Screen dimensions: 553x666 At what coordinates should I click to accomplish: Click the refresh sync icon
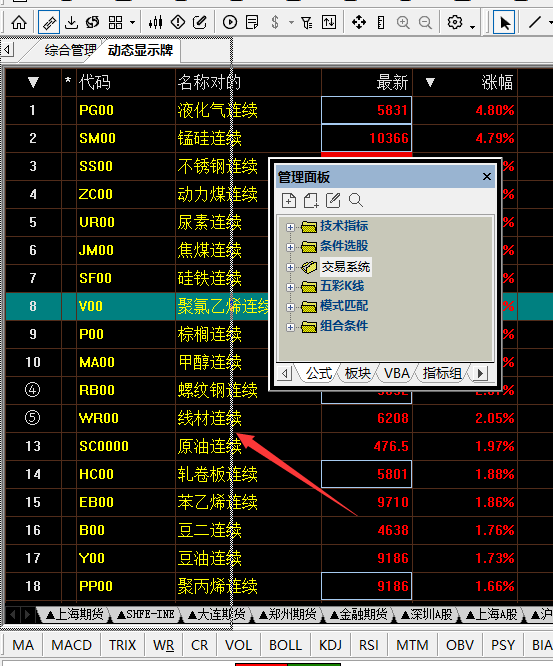click(92, 23)
